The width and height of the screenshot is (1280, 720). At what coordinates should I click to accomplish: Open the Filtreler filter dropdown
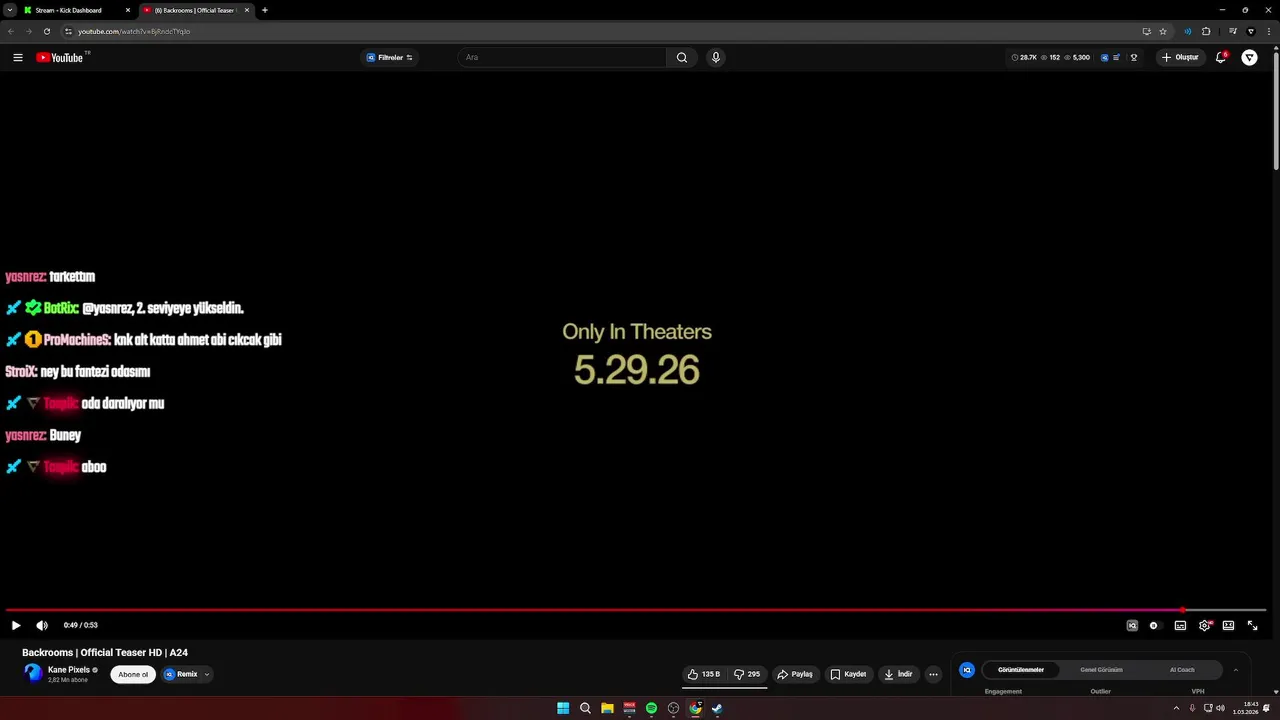pyautogui.click(x=390, y=58)
